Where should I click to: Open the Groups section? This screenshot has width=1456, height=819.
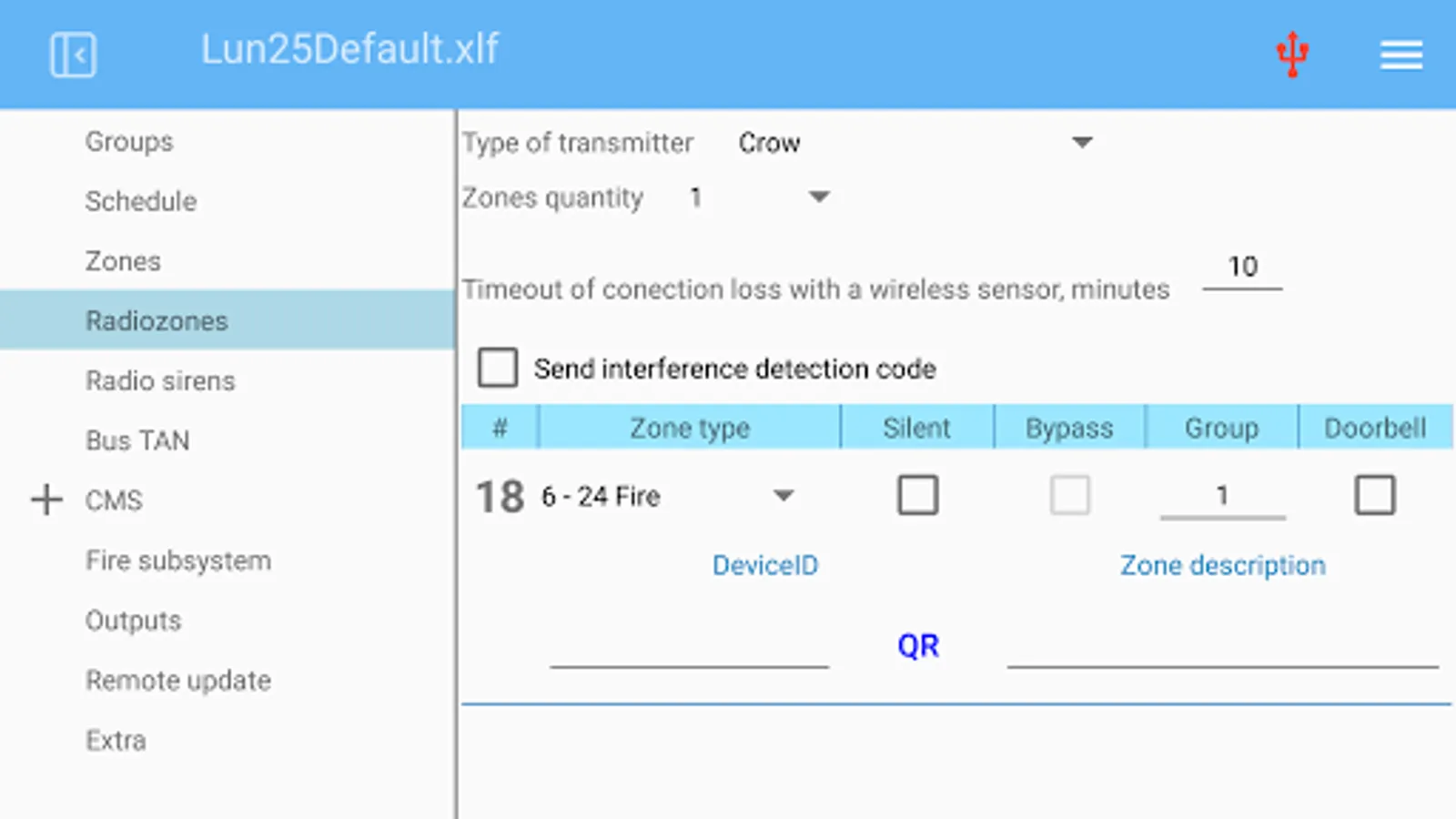click(x=129, y=142)
